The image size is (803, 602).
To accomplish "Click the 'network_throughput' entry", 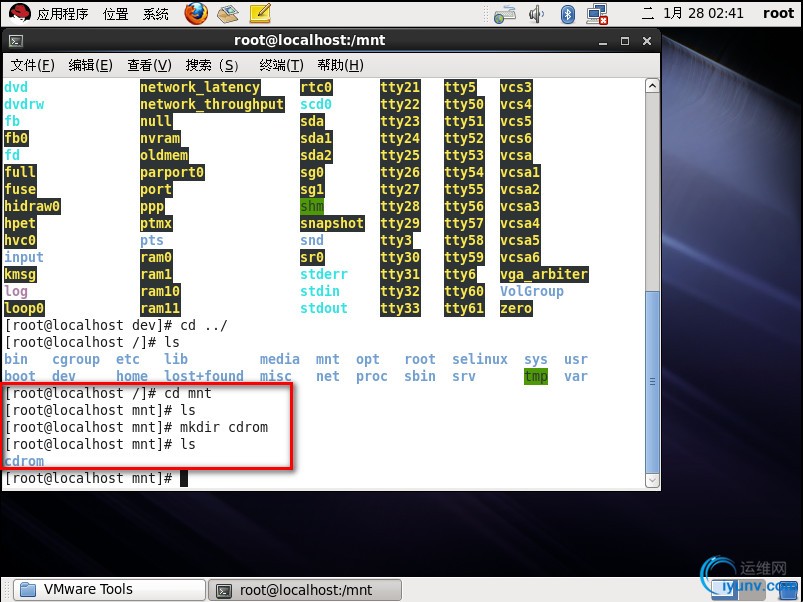I will 212,104.
